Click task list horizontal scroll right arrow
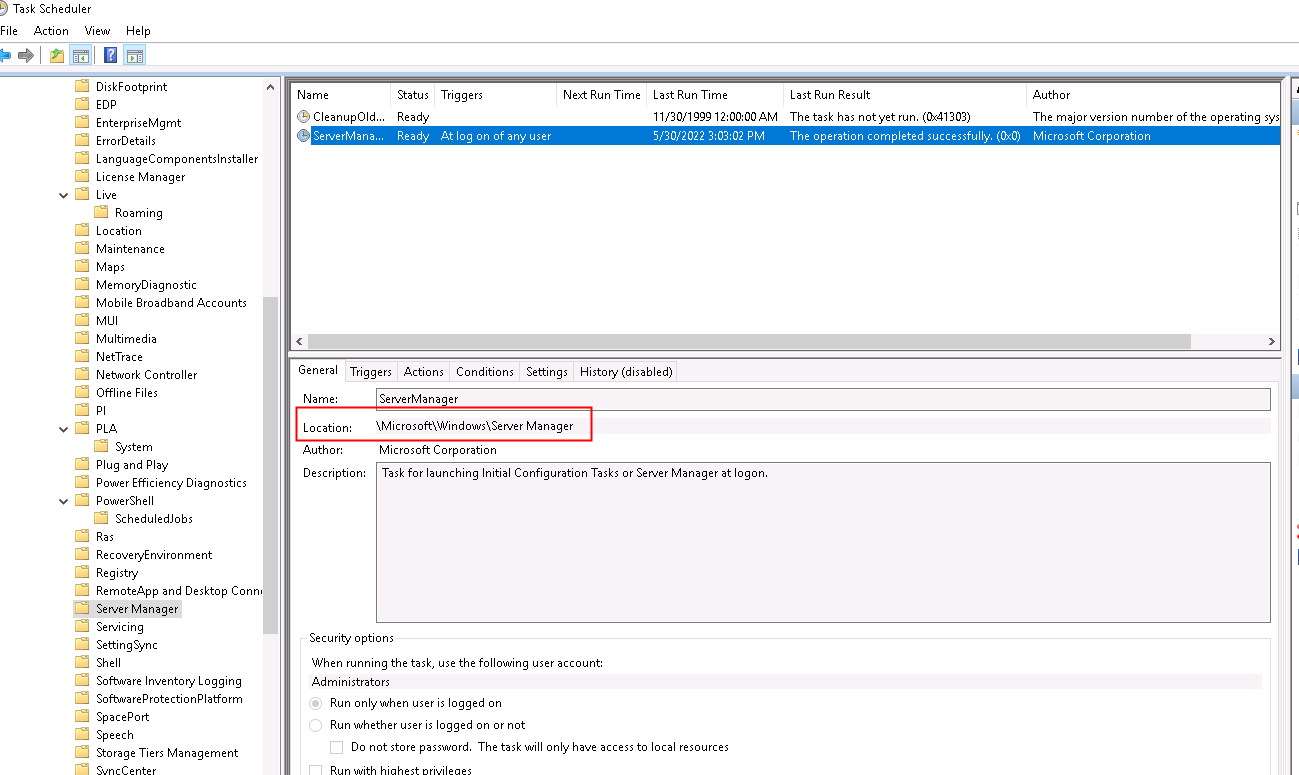The height and width of the screenshot is (775, 1299). point(1271,341)
